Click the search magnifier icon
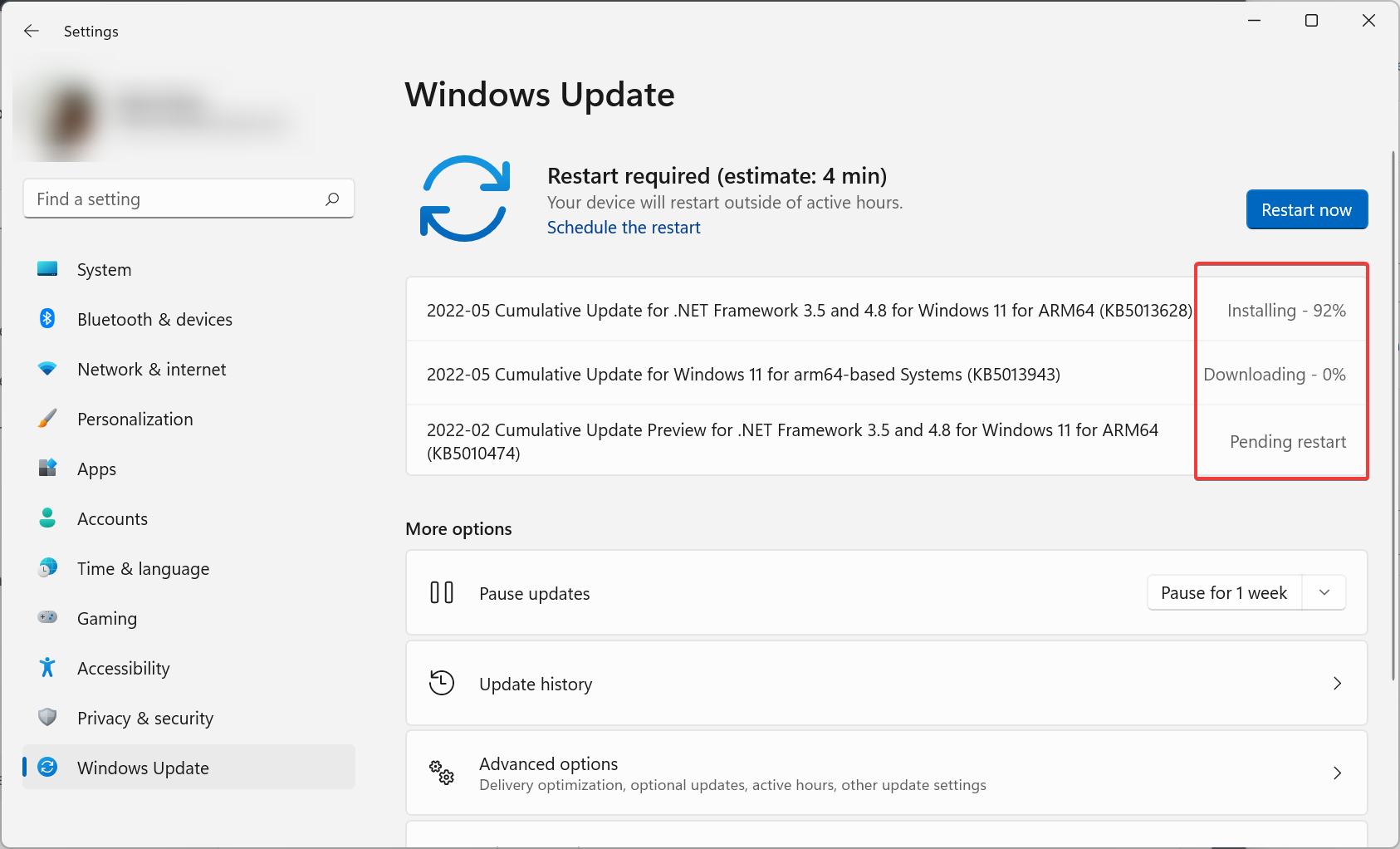The image size is (1400, 849). [x=332, y=199]
